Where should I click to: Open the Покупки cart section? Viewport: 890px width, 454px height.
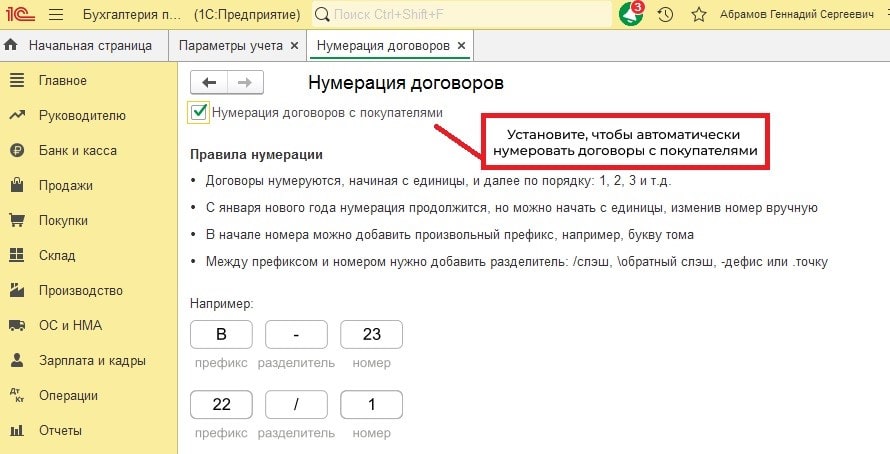click(64, 220)
